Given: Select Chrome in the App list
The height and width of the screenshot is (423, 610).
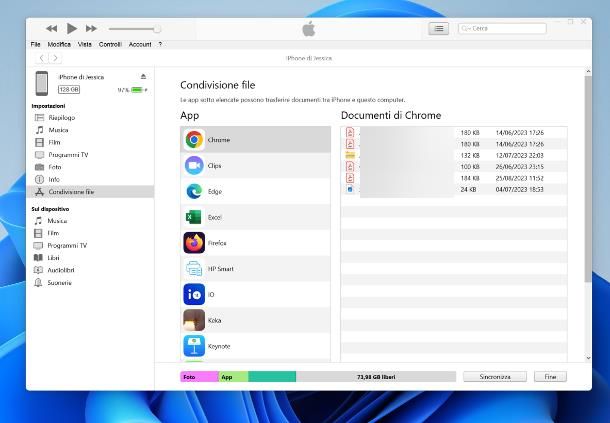Looking at the screenshot, I should (256, 140).
